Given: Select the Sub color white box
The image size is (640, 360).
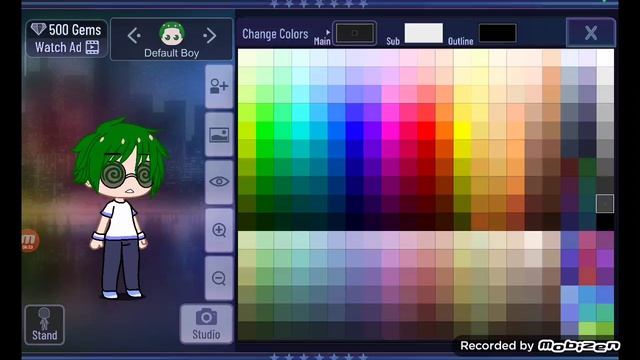Looking at the screenshot, I should click(x=423, y=33).
